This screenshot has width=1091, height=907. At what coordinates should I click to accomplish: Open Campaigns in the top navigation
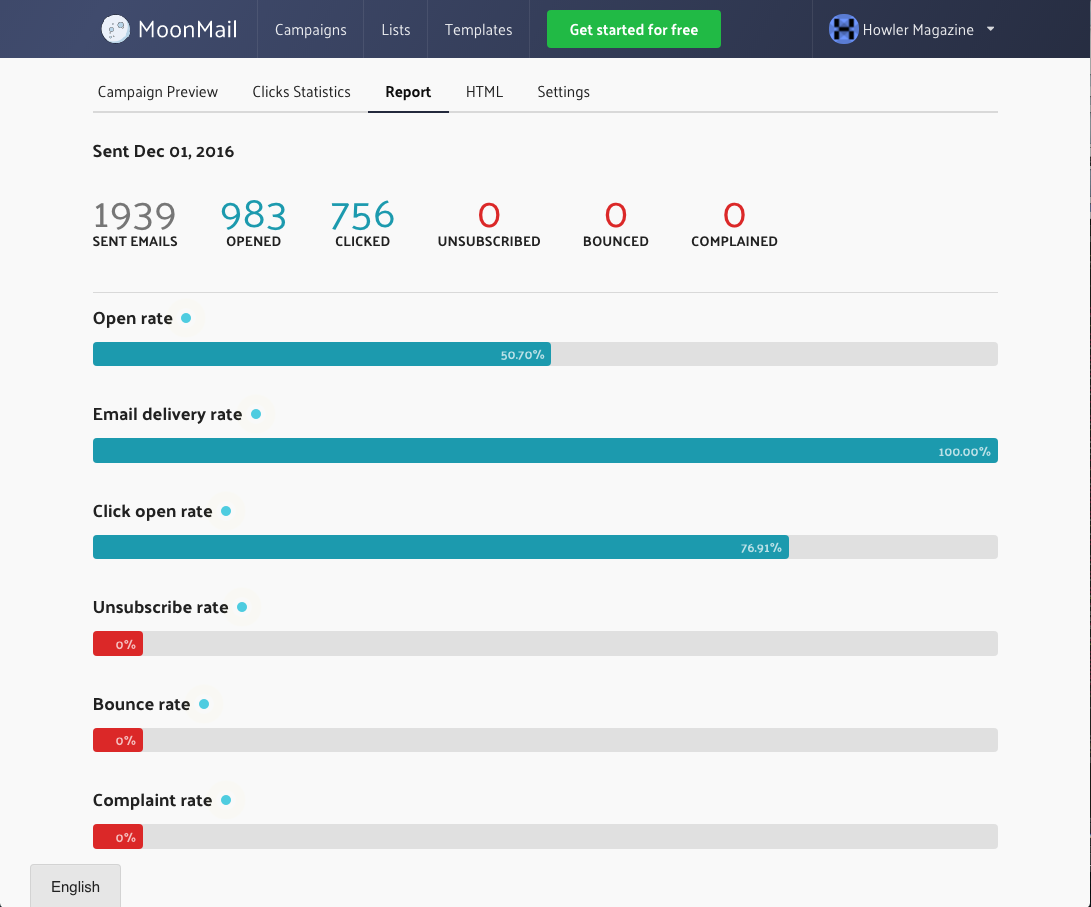[310, 29]
